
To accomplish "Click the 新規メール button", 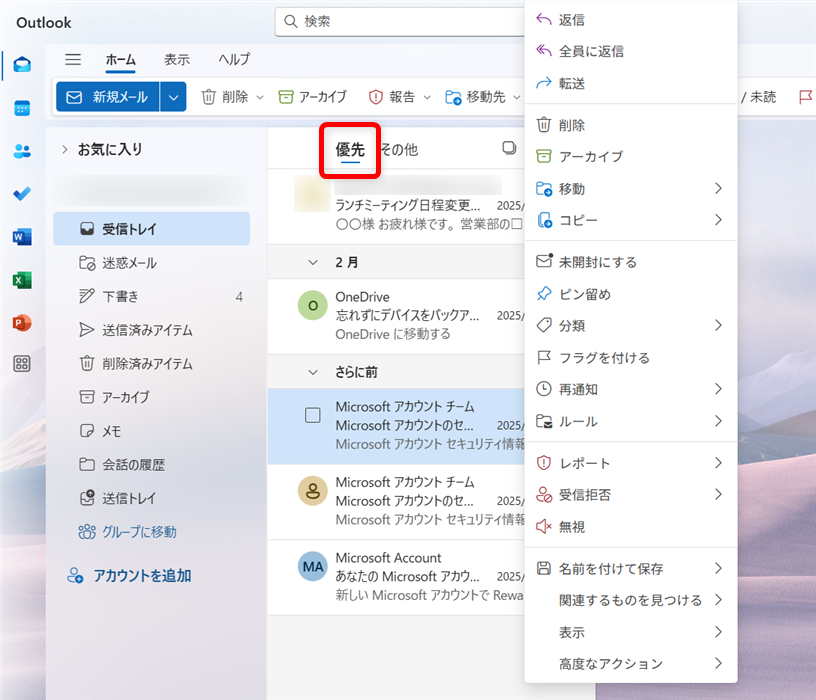I will pyautogui.click(x=107, y=97).
